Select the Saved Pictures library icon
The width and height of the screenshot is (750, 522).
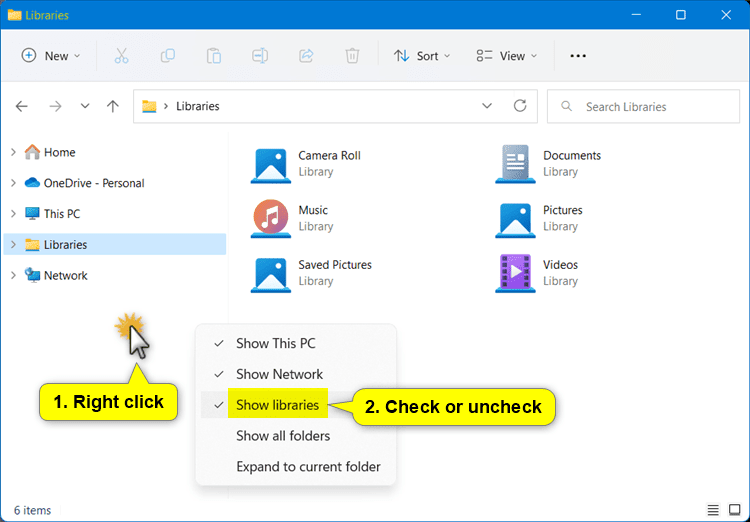[271, 275]
